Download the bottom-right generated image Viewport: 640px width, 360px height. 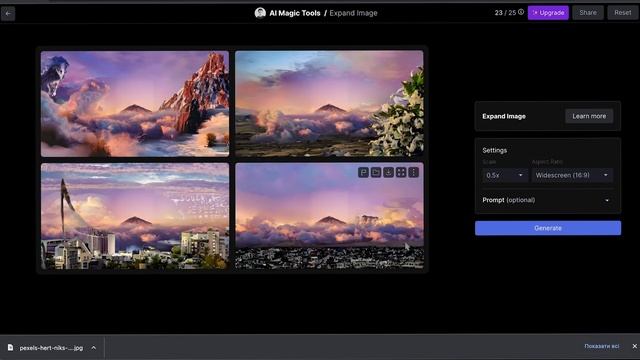389,173
